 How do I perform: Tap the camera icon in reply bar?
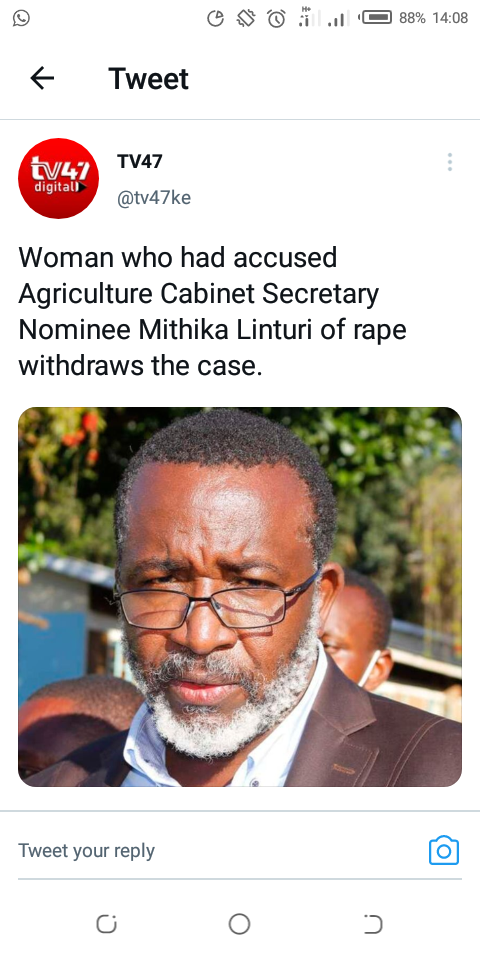[x=444, y=850]
